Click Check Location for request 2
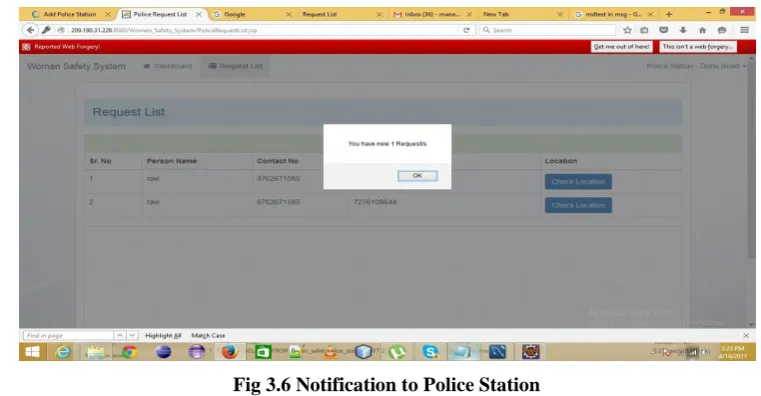Viewport: 761px width, 396px height. (x=578, y=205)
